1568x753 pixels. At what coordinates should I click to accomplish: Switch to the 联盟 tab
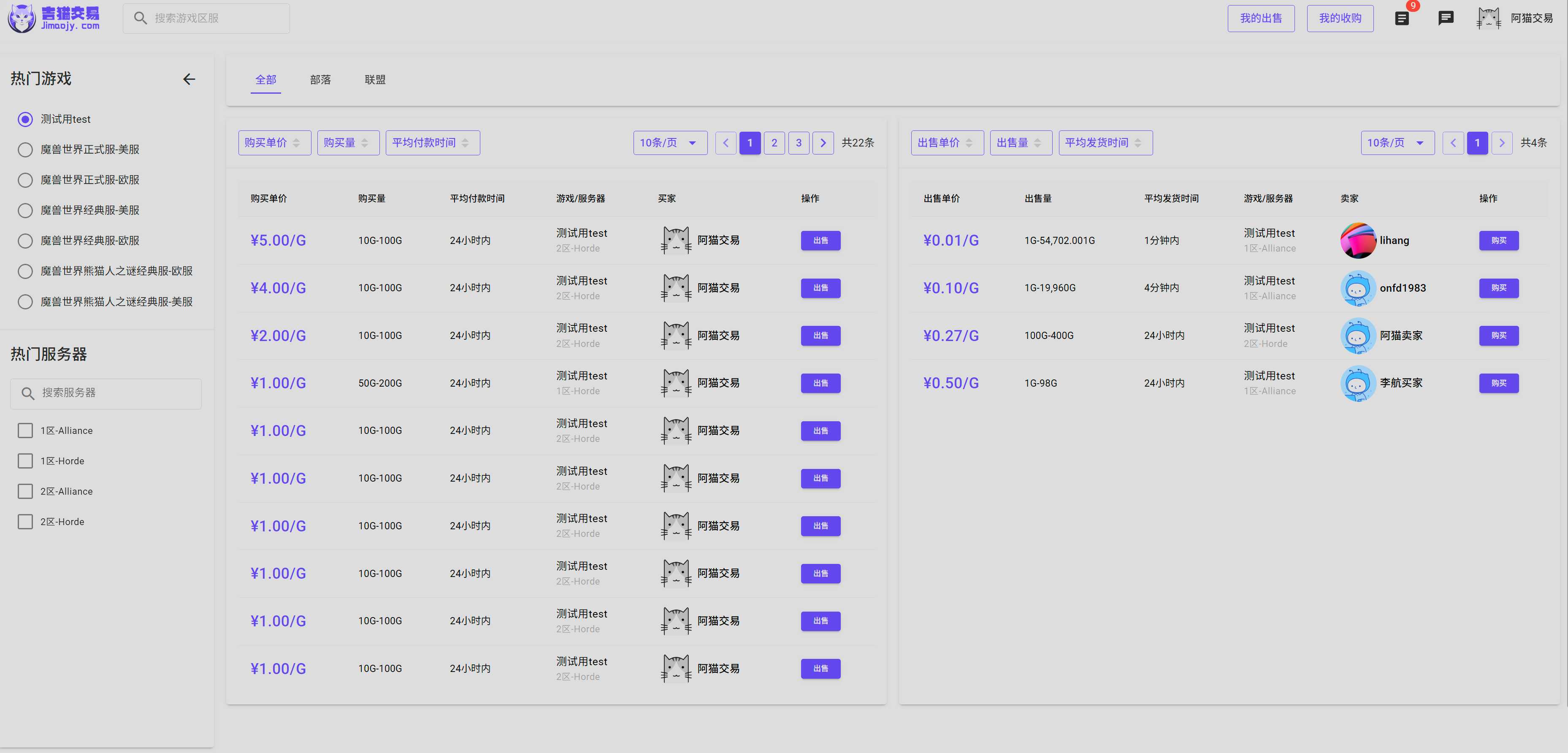tap(375, 80)
